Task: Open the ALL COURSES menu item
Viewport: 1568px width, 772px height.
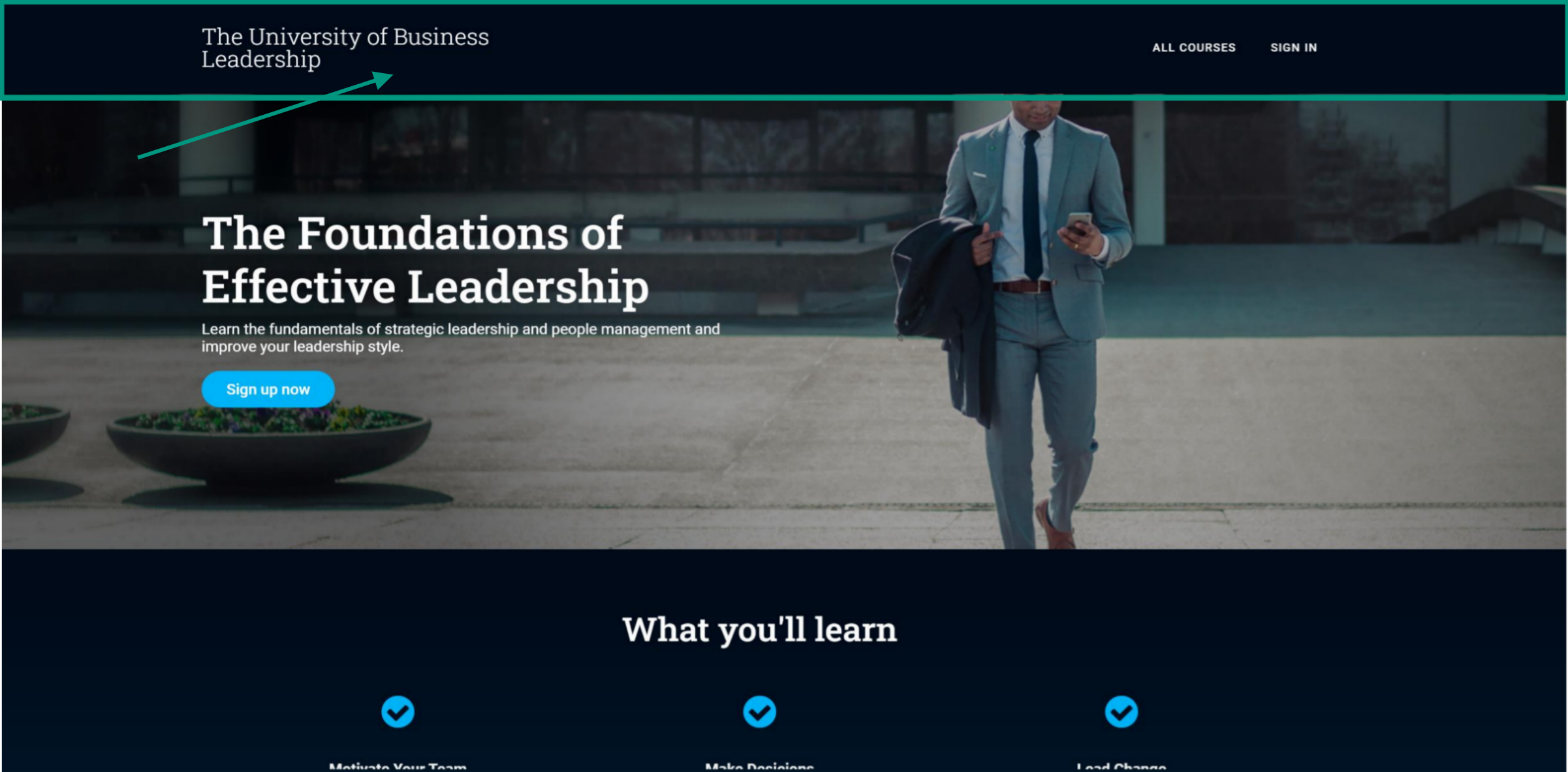Action: (x=1193, y=48)
